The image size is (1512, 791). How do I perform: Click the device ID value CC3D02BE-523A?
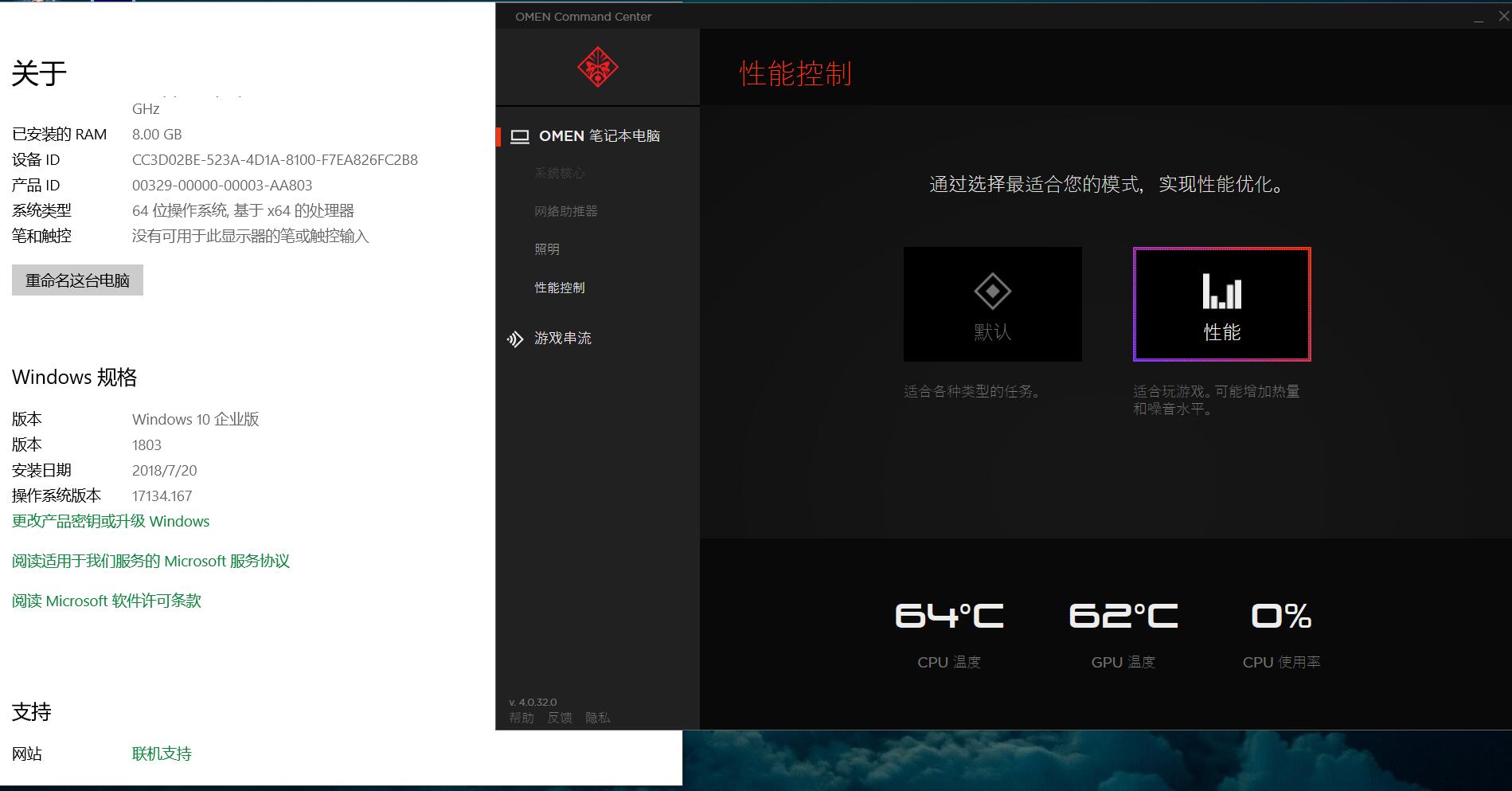click(x=275, y=160)
